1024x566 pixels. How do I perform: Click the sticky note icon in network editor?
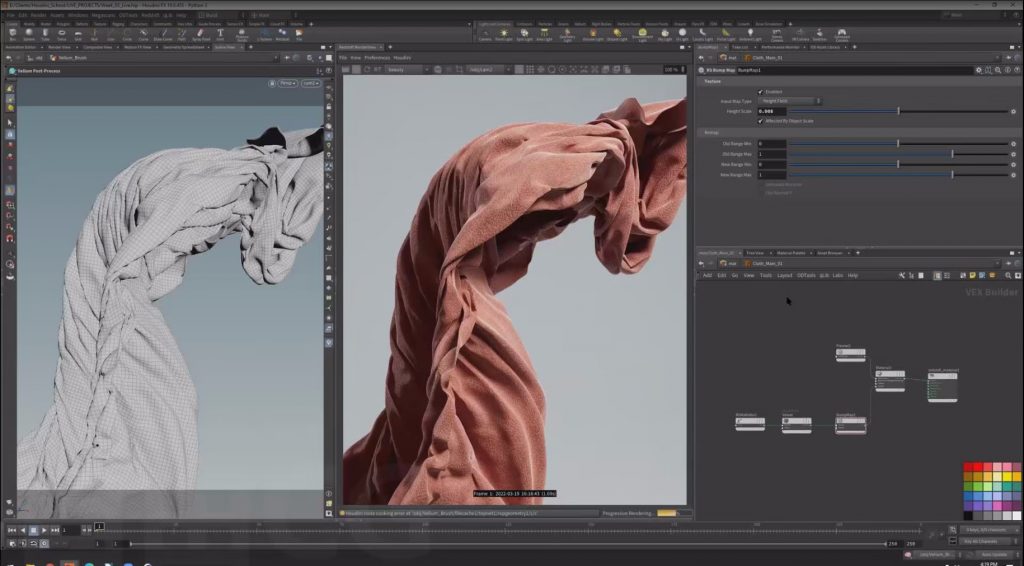(x=972, y=275)
